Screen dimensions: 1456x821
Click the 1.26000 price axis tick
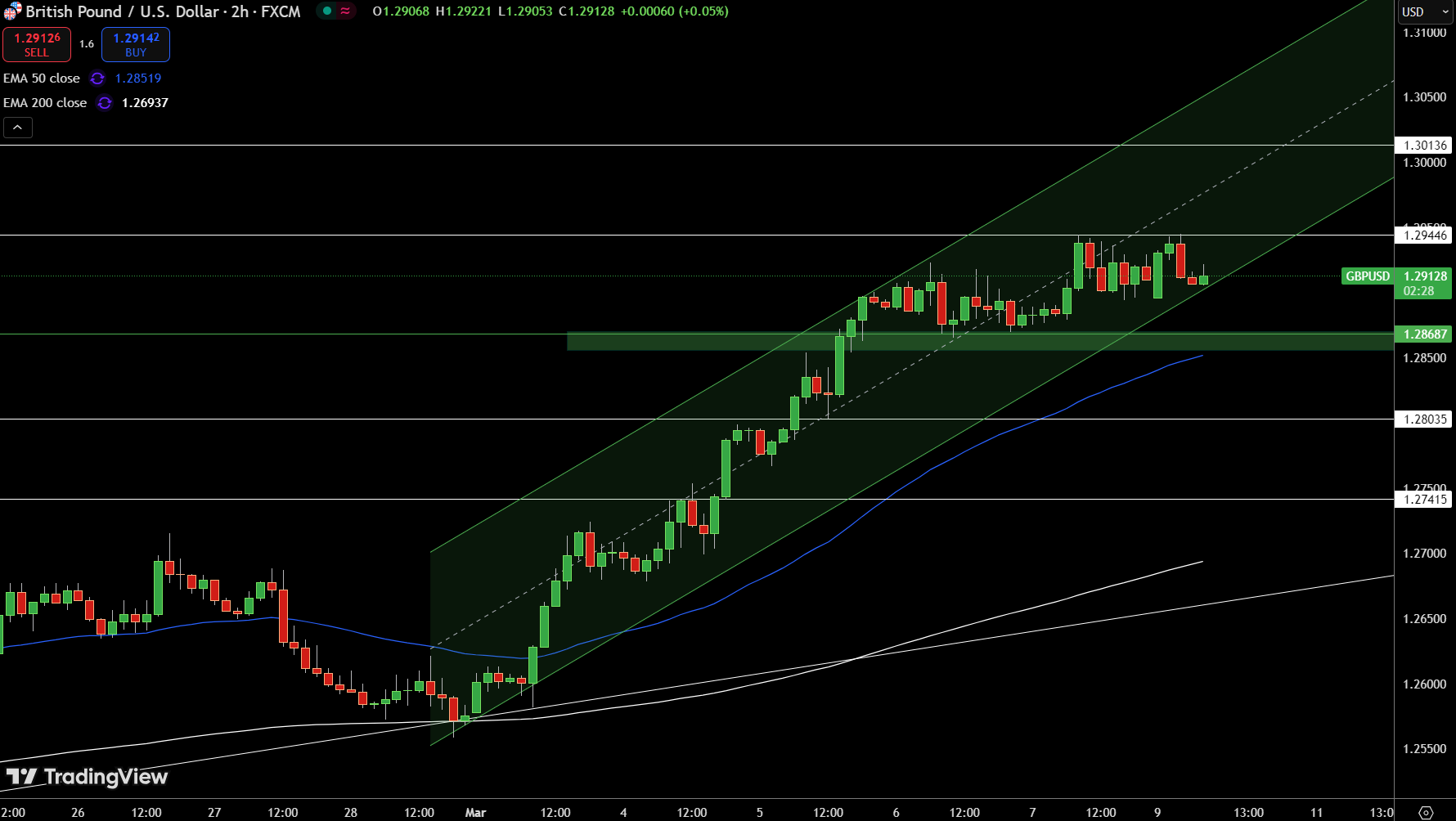1424,684
